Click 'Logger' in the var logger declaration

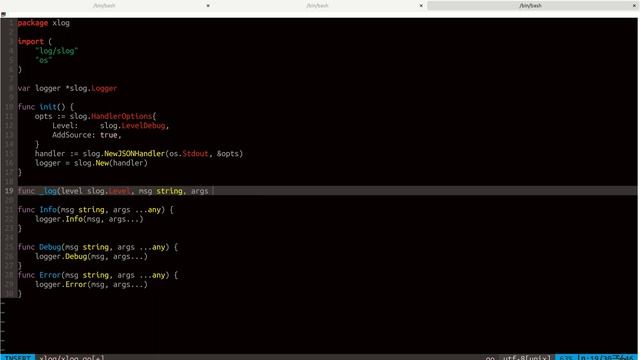104,88
